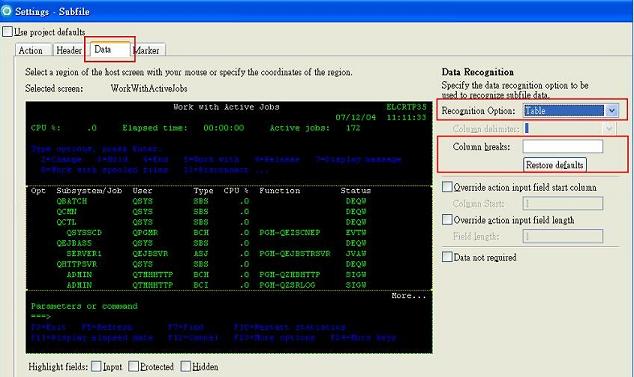Click the Column Start field
Image resolution: width=634 pixels, height=377 pixels.
[562, 203]
